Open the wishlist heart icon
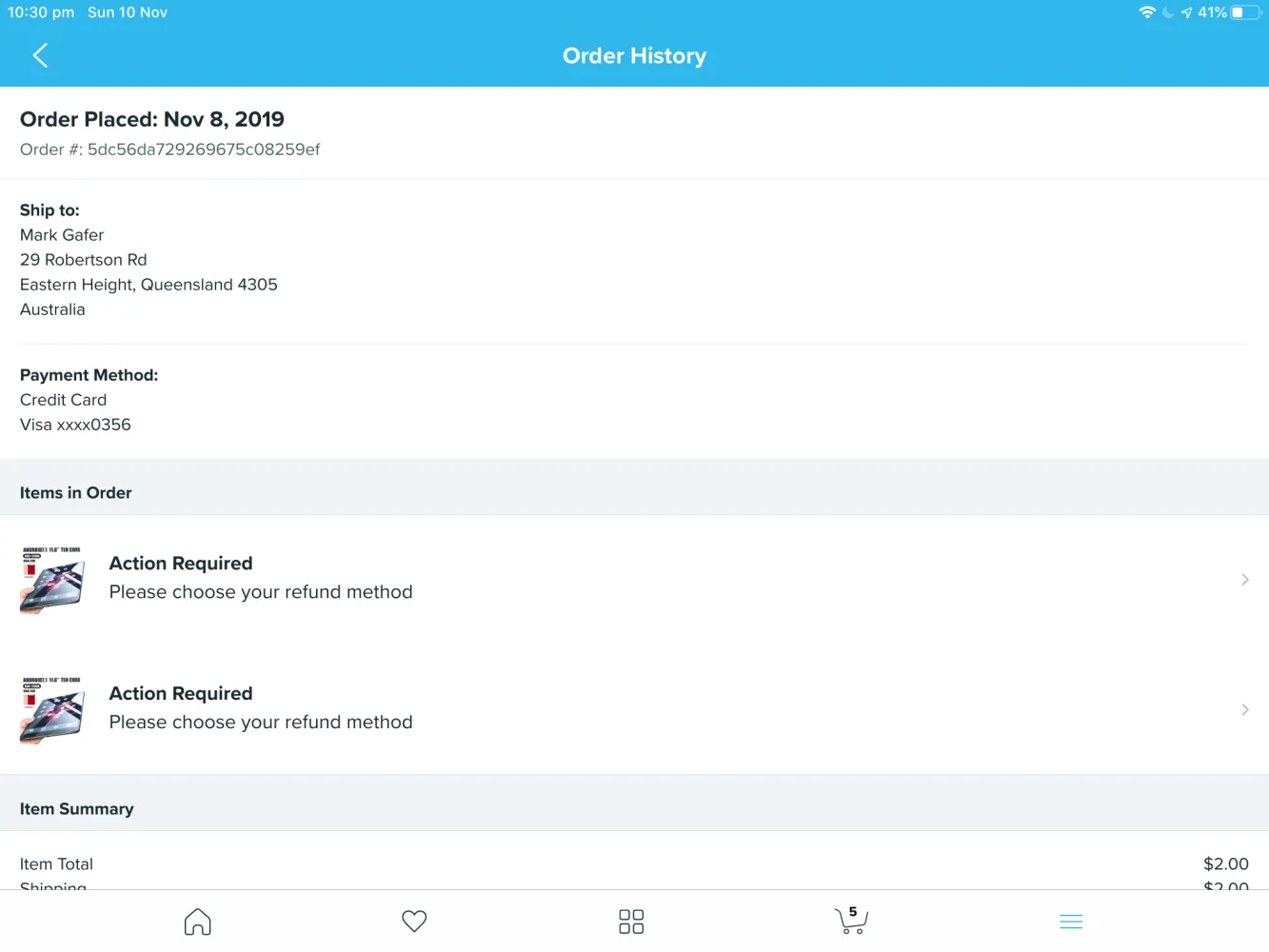 [x=414, y=921]
